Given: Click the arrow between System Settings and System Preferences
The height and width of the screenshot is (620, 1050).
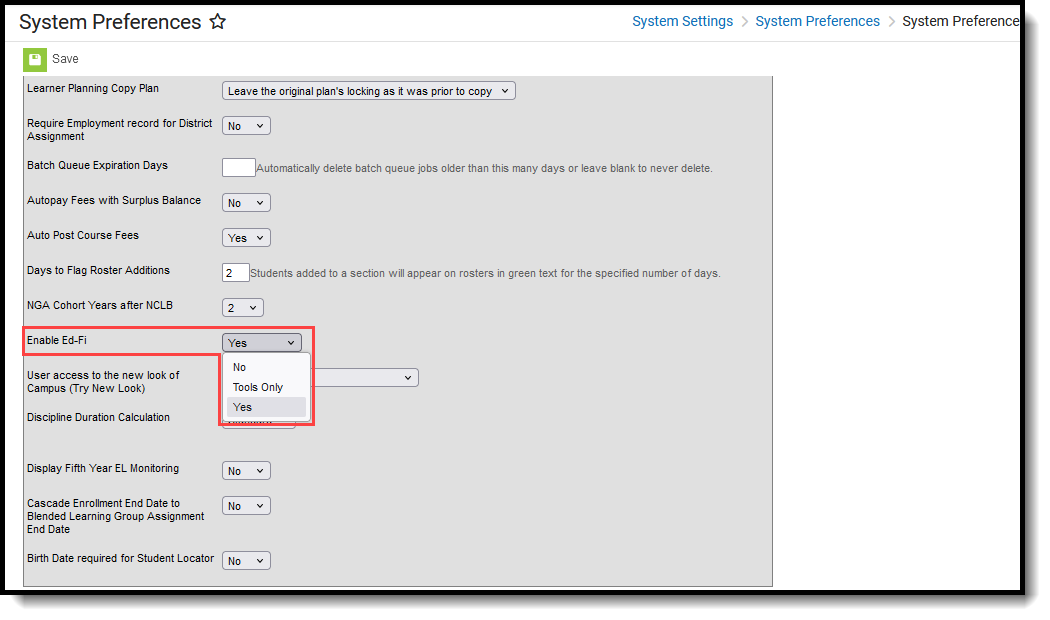Looking at the screenshot, I should click(745, 21).
